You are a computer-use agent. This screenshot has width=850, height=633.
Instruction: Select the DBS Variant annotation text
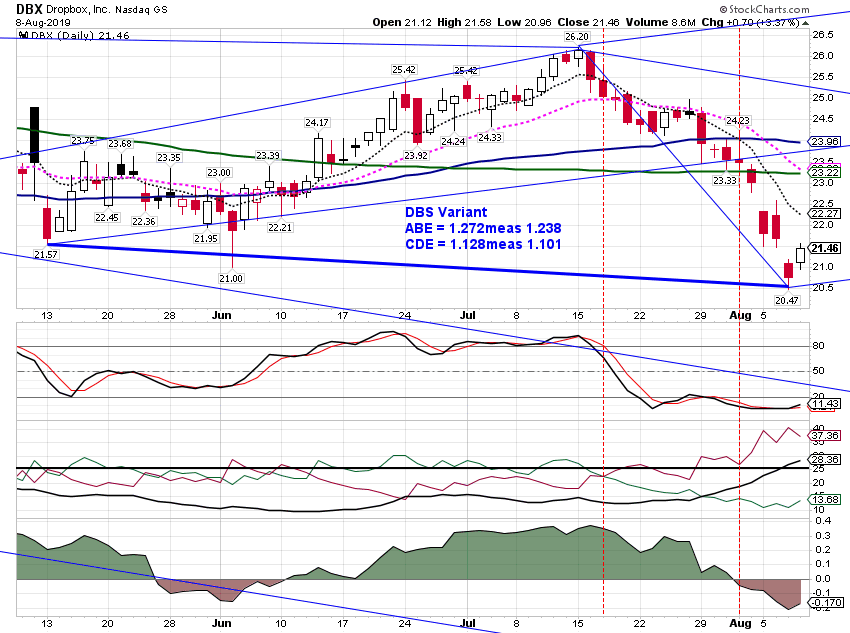446,212
